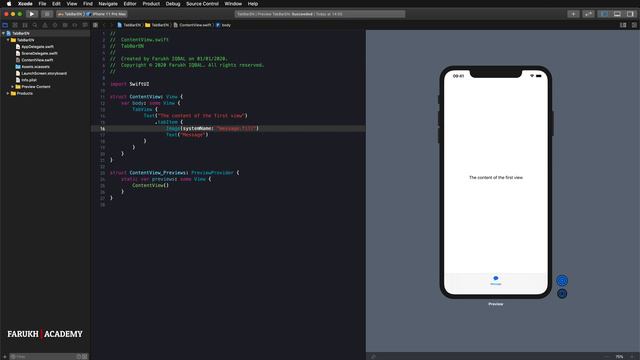Image resolution: width=640 pixels, height=360 pixels.
Task: Click the add editor on right icon
Action: point(634,25)
